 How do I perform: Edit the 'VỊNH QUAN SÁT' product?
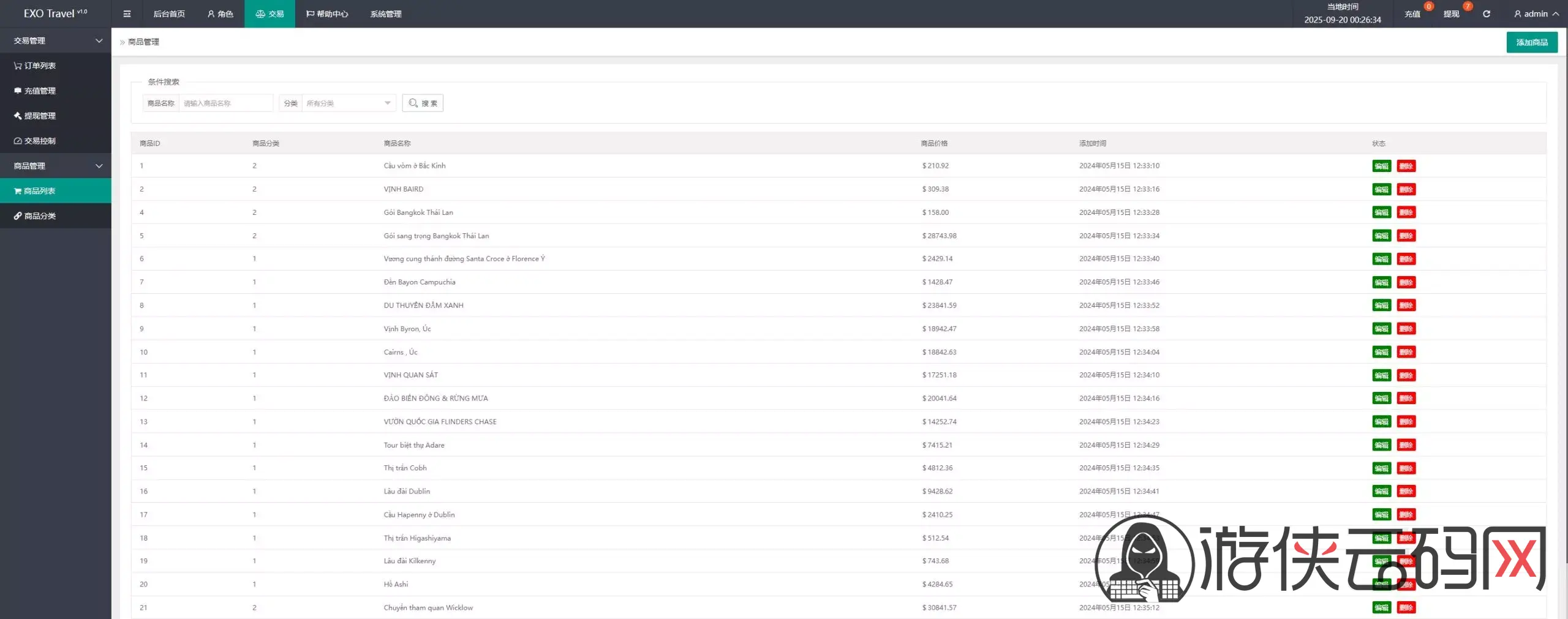click(1381, 375)
